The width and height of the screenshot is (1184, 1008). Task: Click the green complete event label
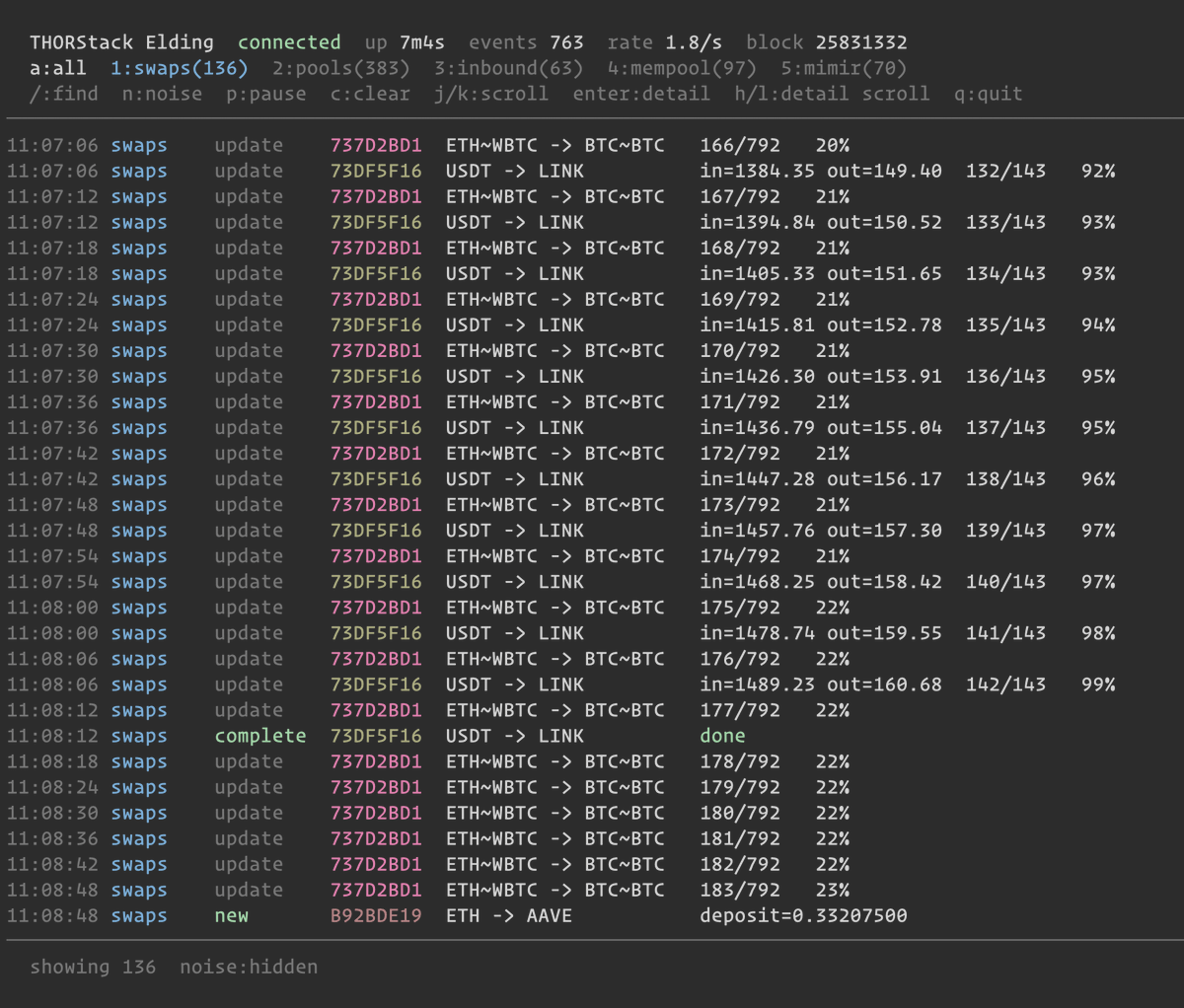[260, 736]
